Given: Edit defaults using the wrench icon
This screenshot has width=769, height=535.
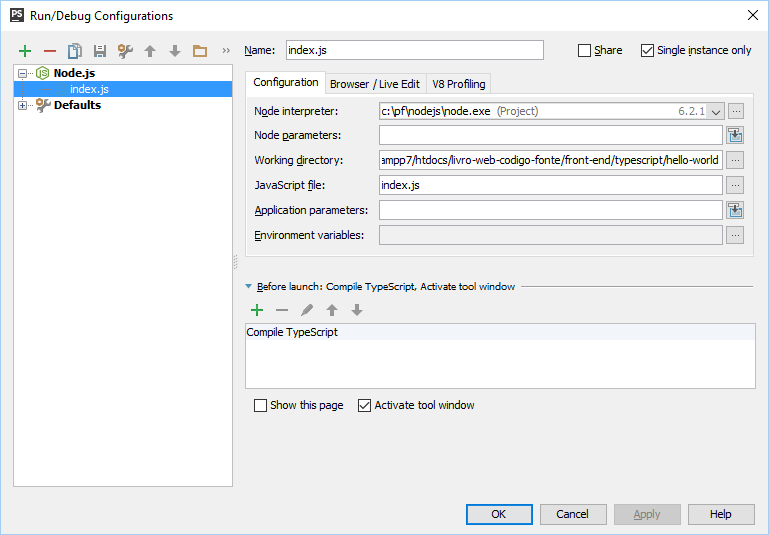Looking at the screenshot, I should pos(125,51).
